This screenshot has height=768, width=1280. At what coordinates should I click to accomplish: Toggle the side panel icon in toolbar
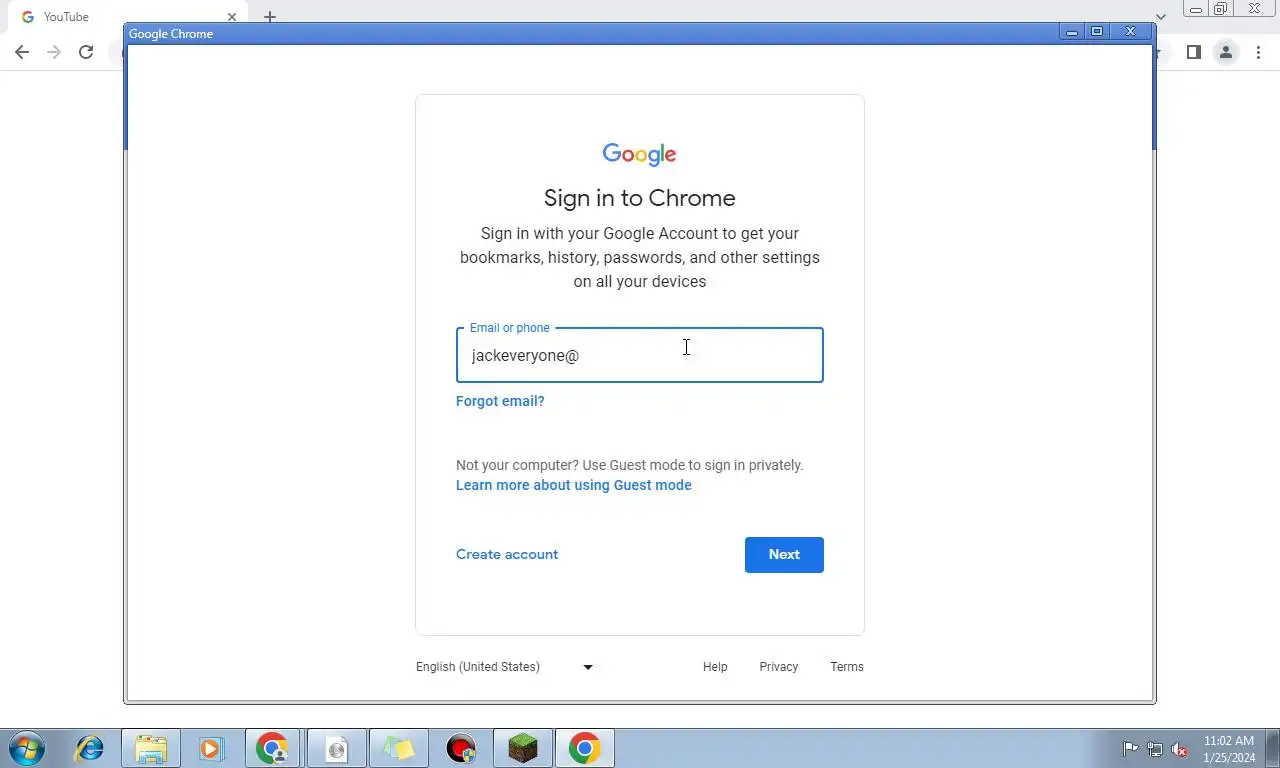[1193, 52]
